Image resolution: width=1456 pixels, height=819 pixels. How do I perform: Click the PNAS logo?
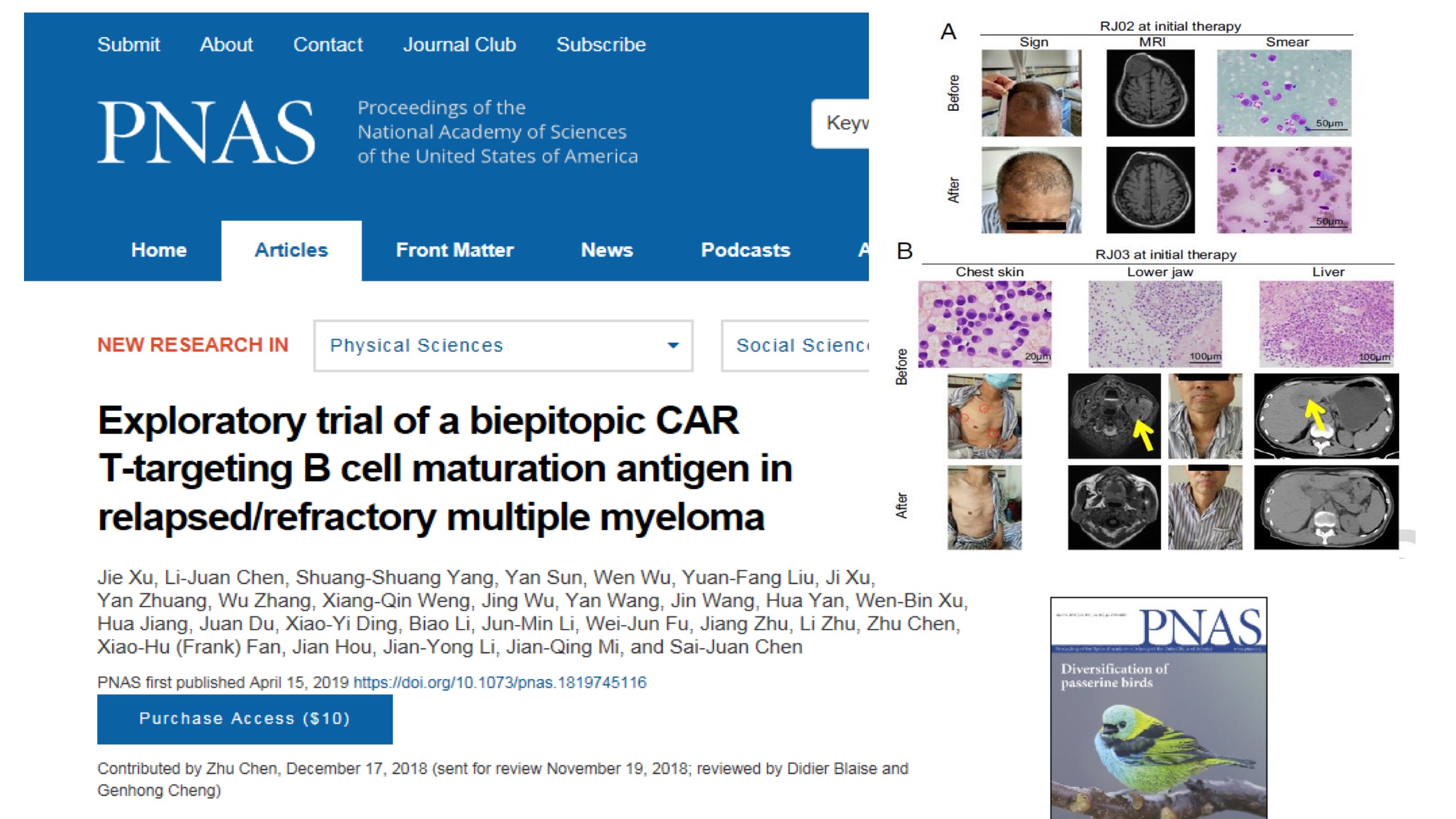[206, 132]
